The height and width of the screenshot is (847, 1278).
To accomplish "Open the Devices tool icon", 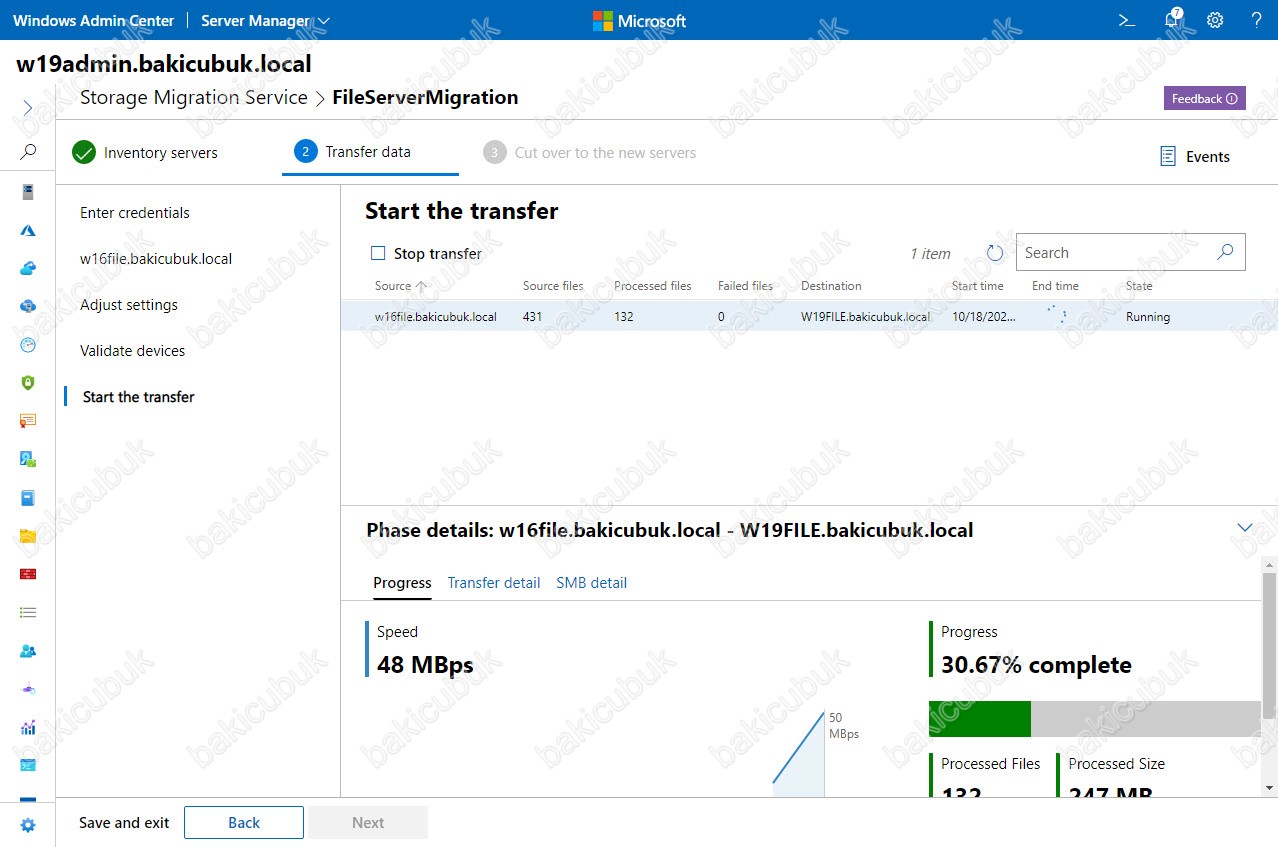I will pos(28,459).
